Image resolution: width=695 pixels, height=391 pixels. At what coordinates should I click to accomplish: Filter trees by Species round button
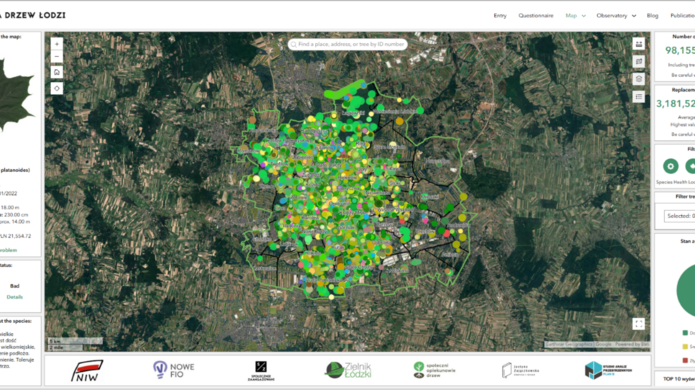[x=671, y=166]
